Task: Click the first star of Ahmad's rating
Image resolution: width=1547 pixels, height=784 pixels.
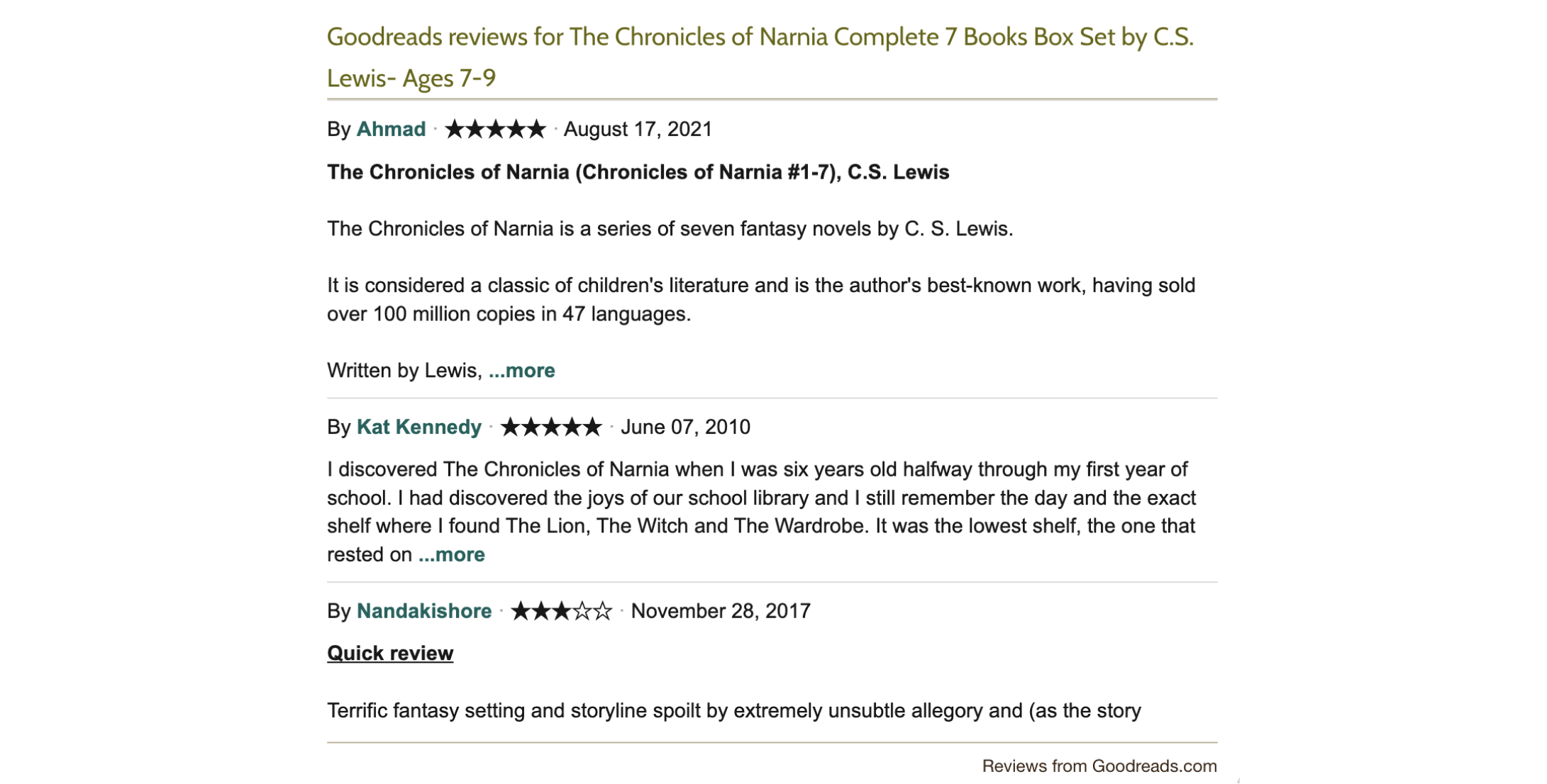Action: tap(454, 129)
